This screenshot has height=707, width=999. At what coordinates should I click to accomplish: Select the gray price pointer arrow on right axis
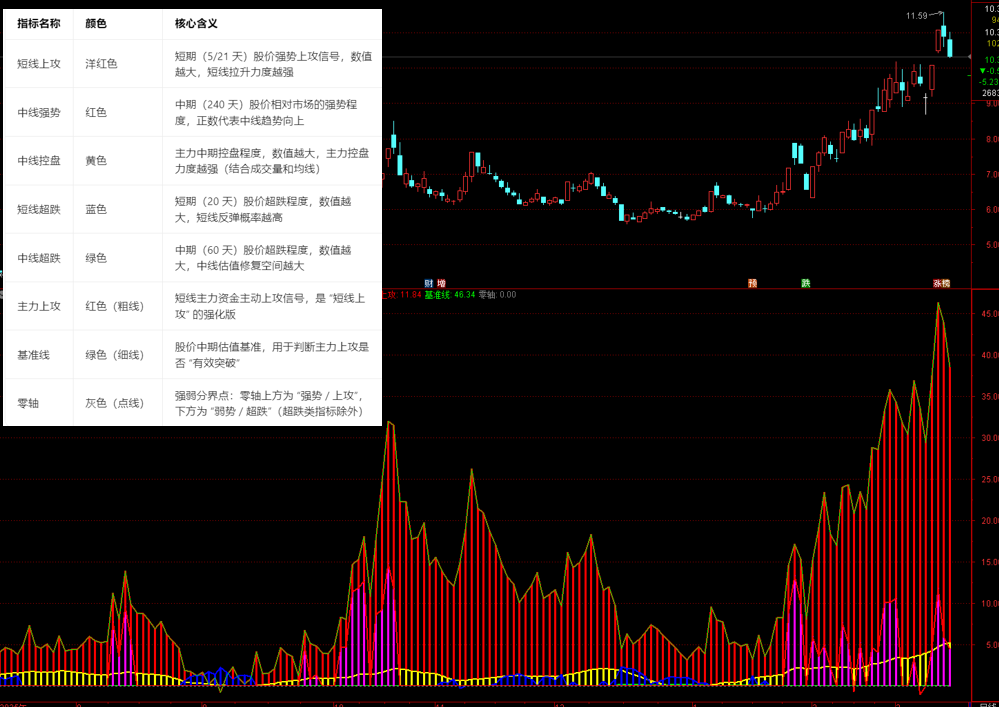pos(970,57)
